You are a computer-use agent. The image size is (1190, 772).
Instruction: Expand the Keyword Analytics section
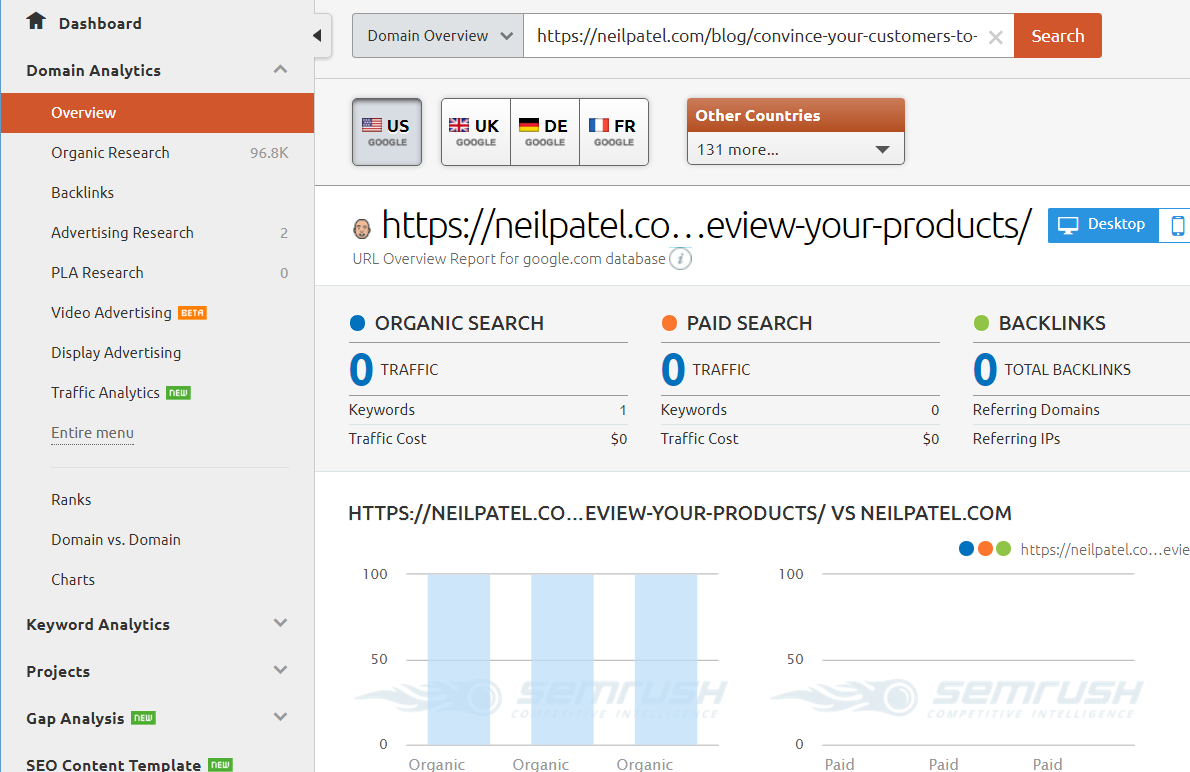click(280, 623)
